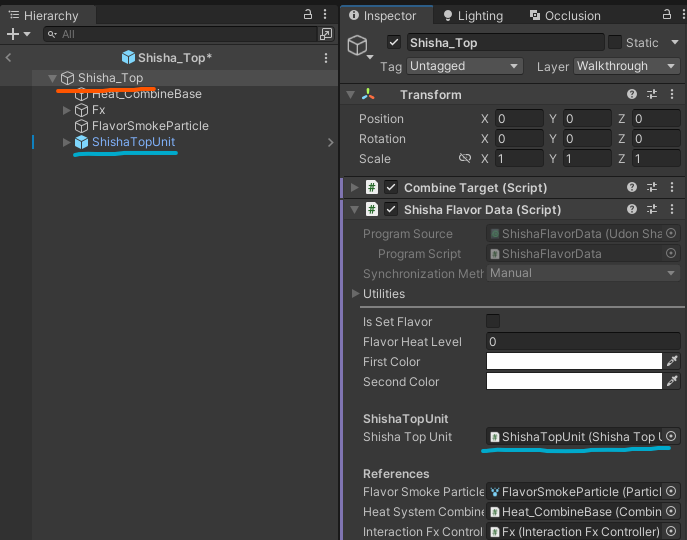Open the search-in-window icon beside search
Viewport: 687px width, 540px height.
pyautogui.click(x=326, y=34)
